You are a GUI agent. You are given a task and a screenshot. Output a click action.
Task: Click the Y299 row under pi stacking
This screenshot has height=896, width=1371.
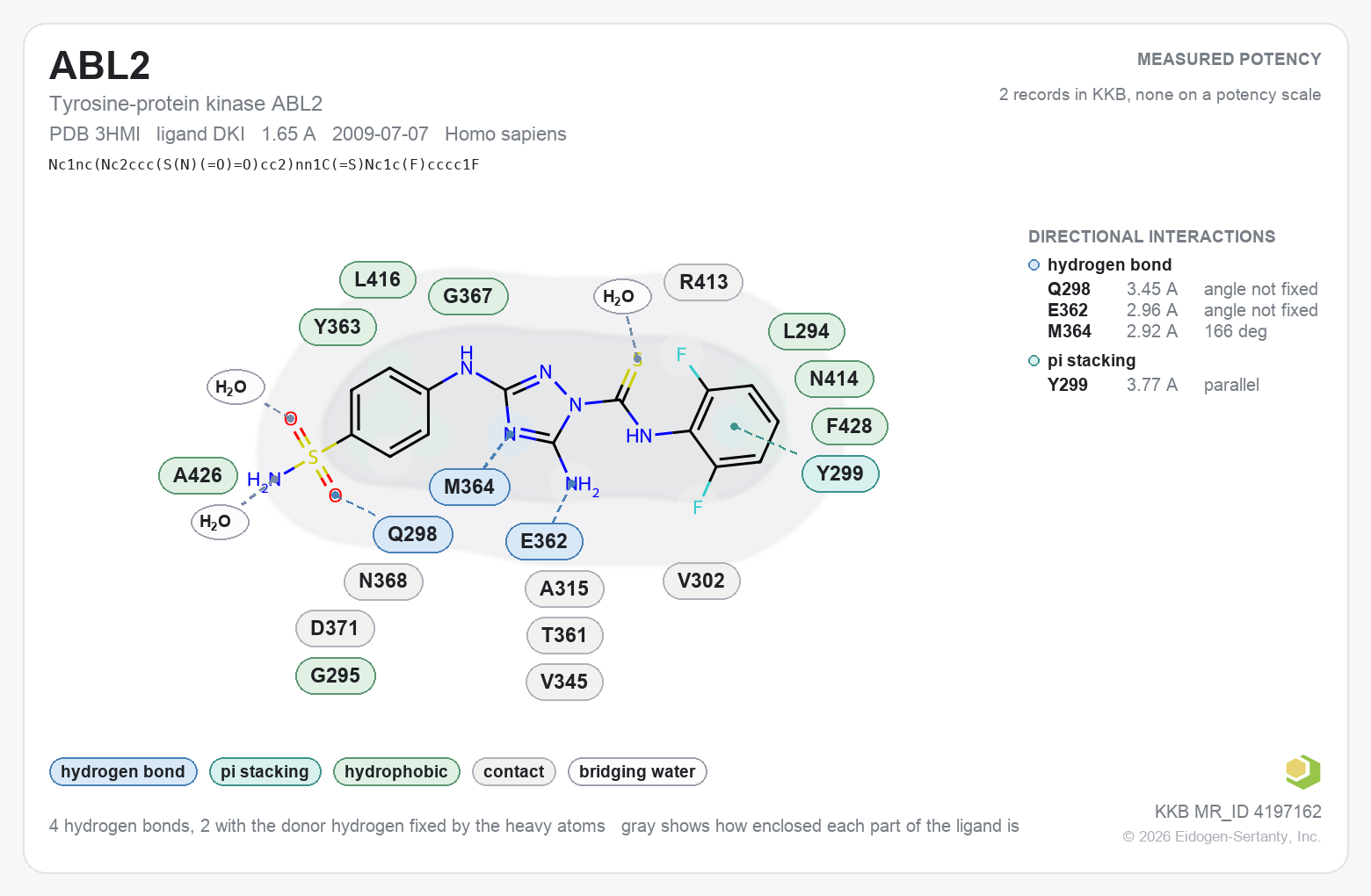[x=1153, y=386]
